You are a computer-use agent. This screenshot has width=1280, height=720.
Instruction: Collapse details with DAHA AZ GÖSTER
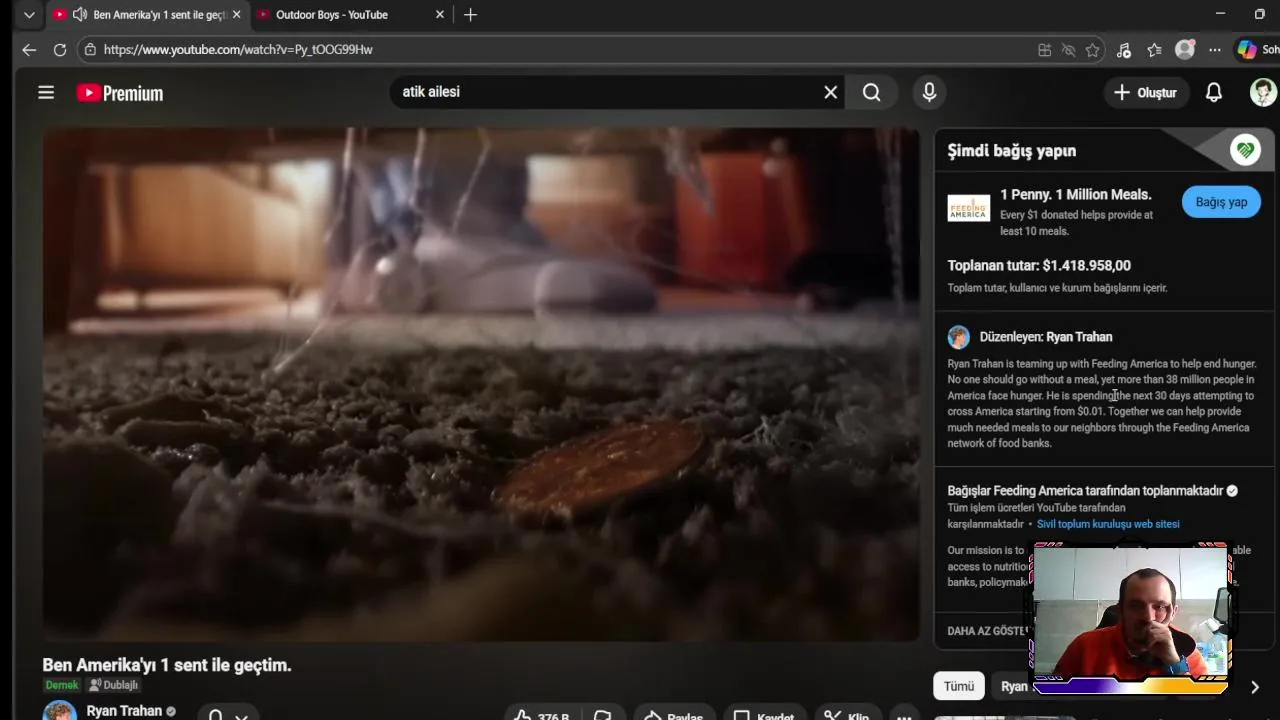click(987, 631)
